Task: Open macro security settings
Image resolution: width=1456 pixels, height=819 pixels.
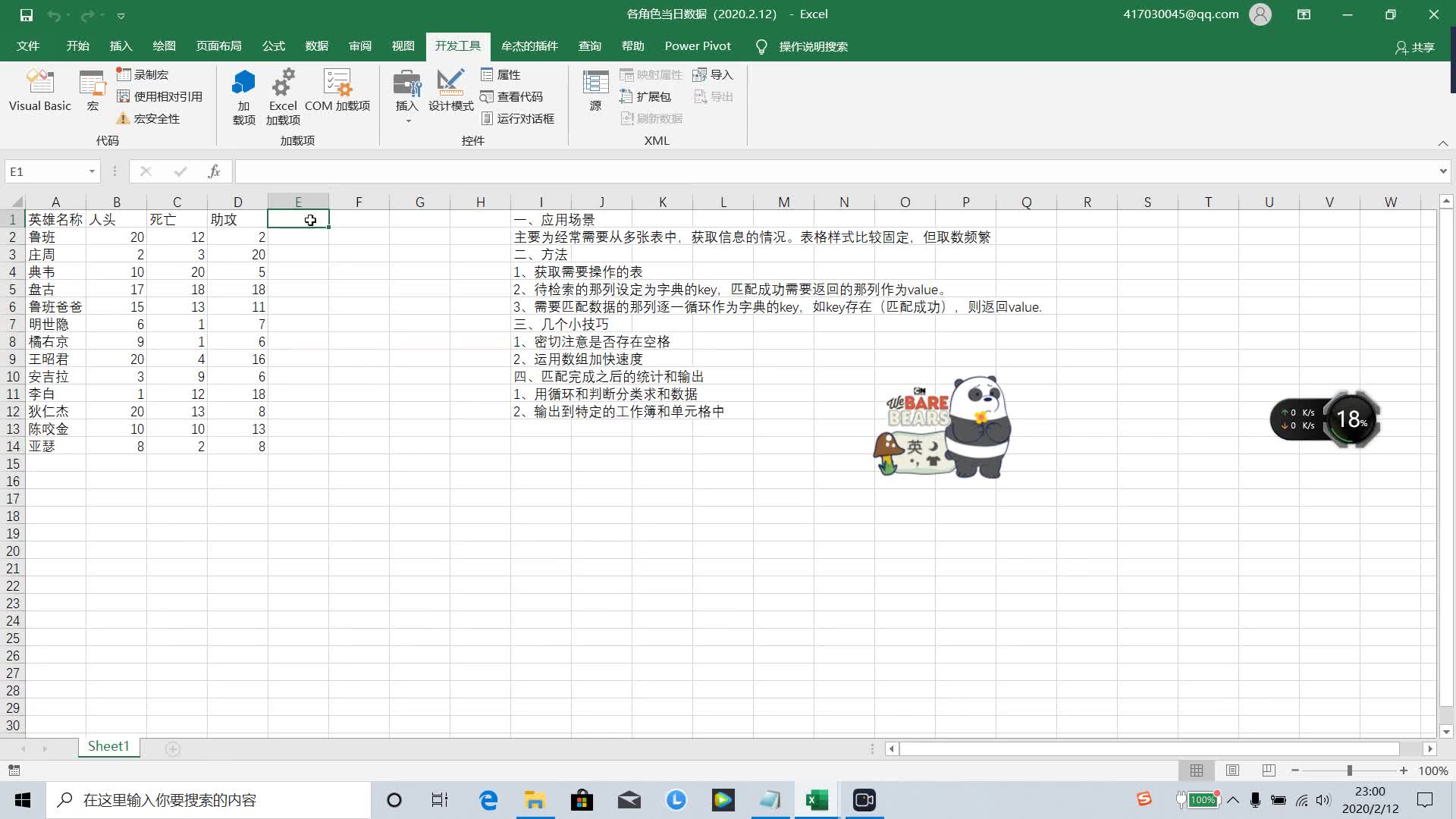Action: [x=149, y=119]
